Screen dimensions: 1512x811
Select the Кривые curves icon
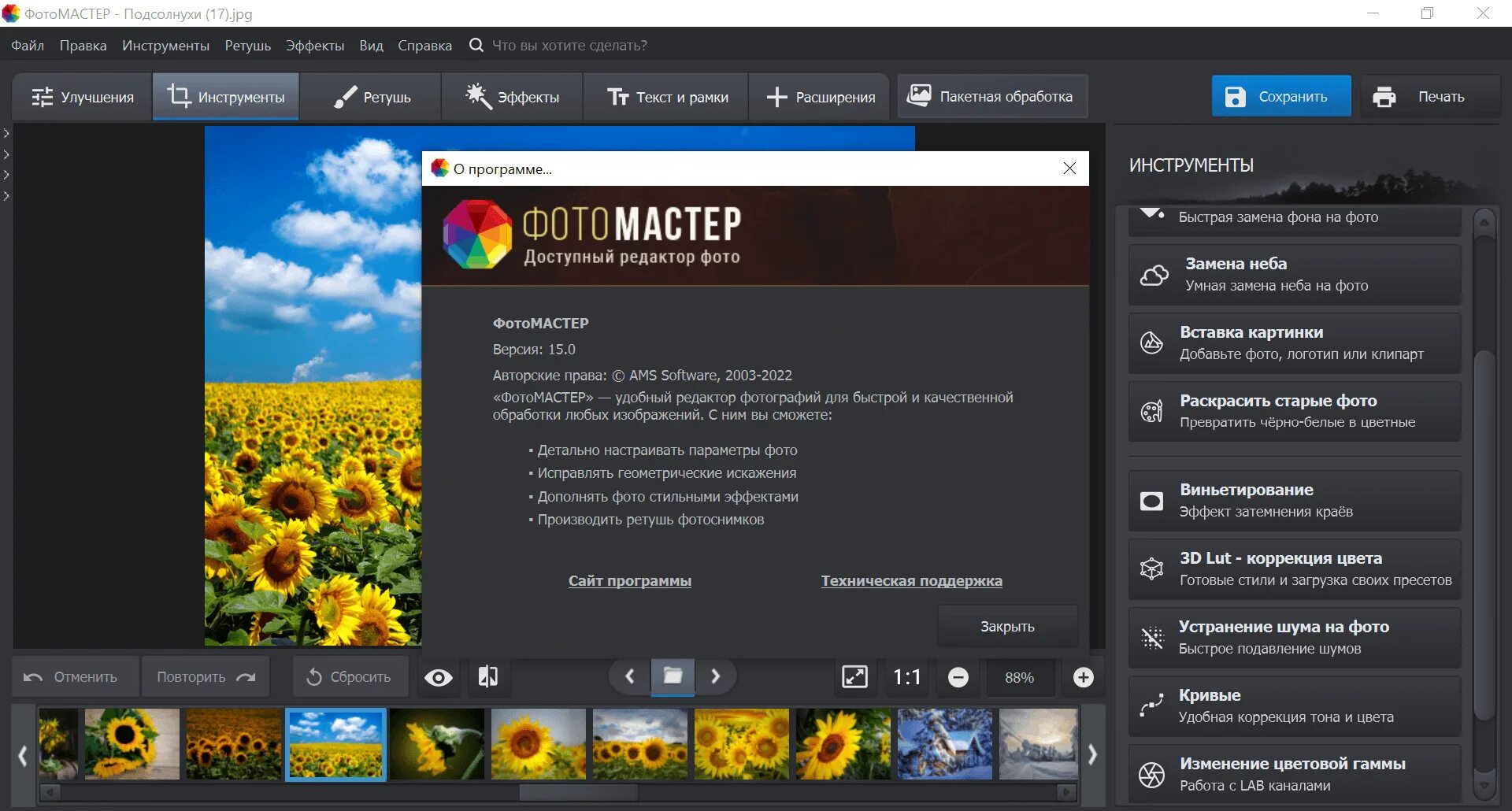pos(1151,706)
